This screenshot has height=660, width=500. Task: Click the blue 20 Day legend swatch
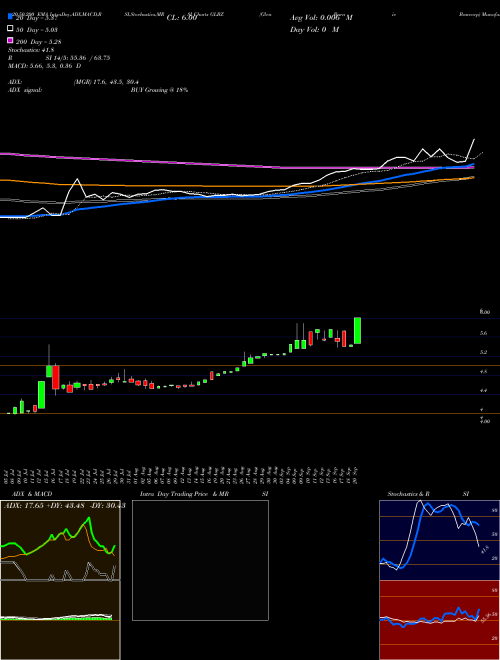(11, 16)
